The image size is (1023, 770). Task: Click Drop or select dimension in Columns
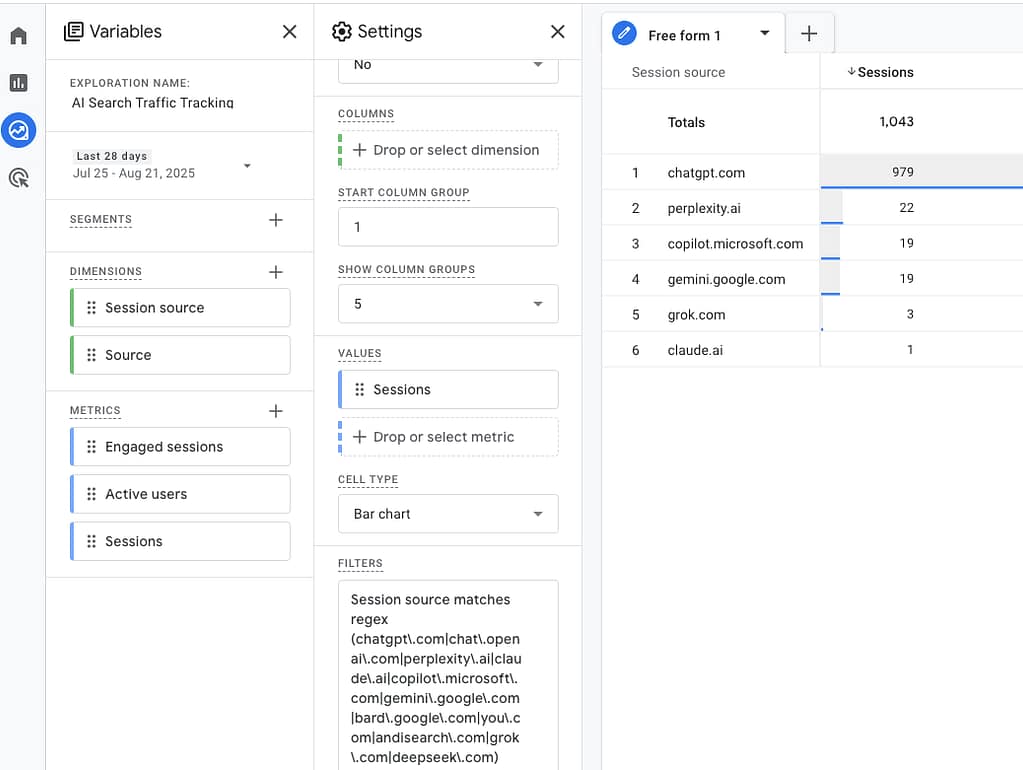click(x=448, y=150)
